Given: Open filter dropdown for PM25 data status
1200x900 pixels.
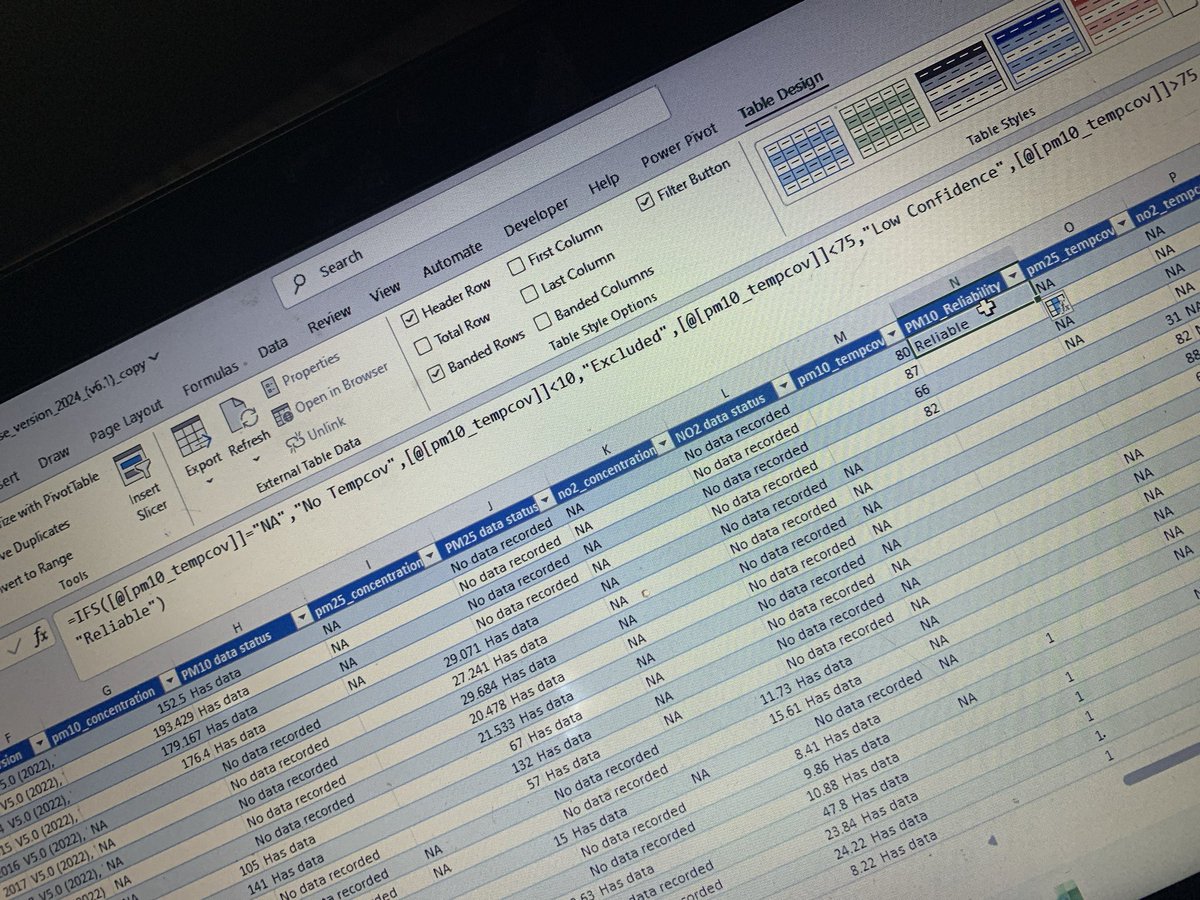Looking at the screenshot, I should pyautogui.click(x=544, y=498).
